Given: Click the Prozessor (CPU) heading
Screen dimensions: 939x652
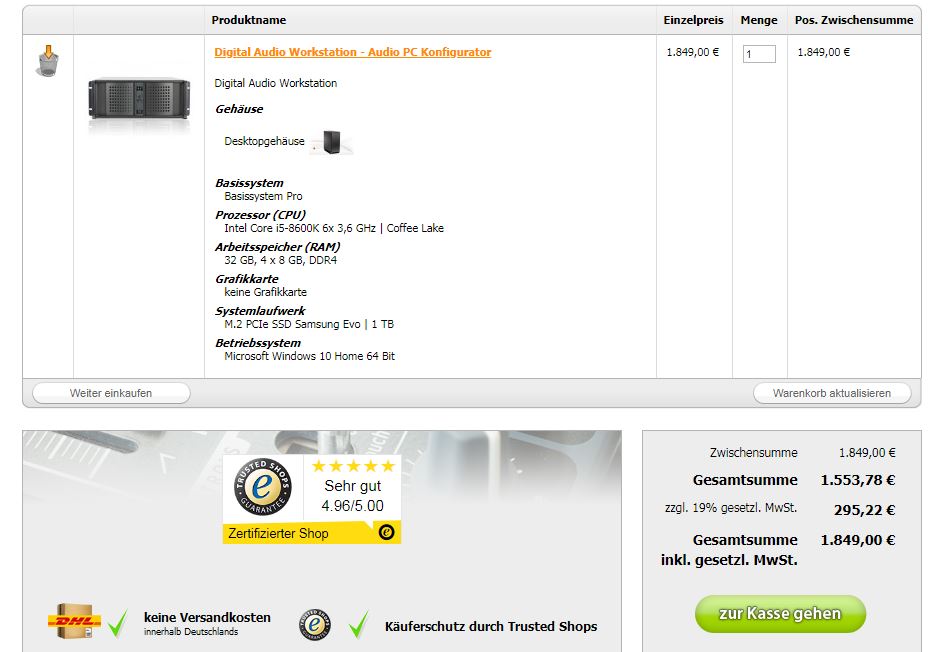Looking at the screenshot, I should pyautogui.click(x=260, y=214).
